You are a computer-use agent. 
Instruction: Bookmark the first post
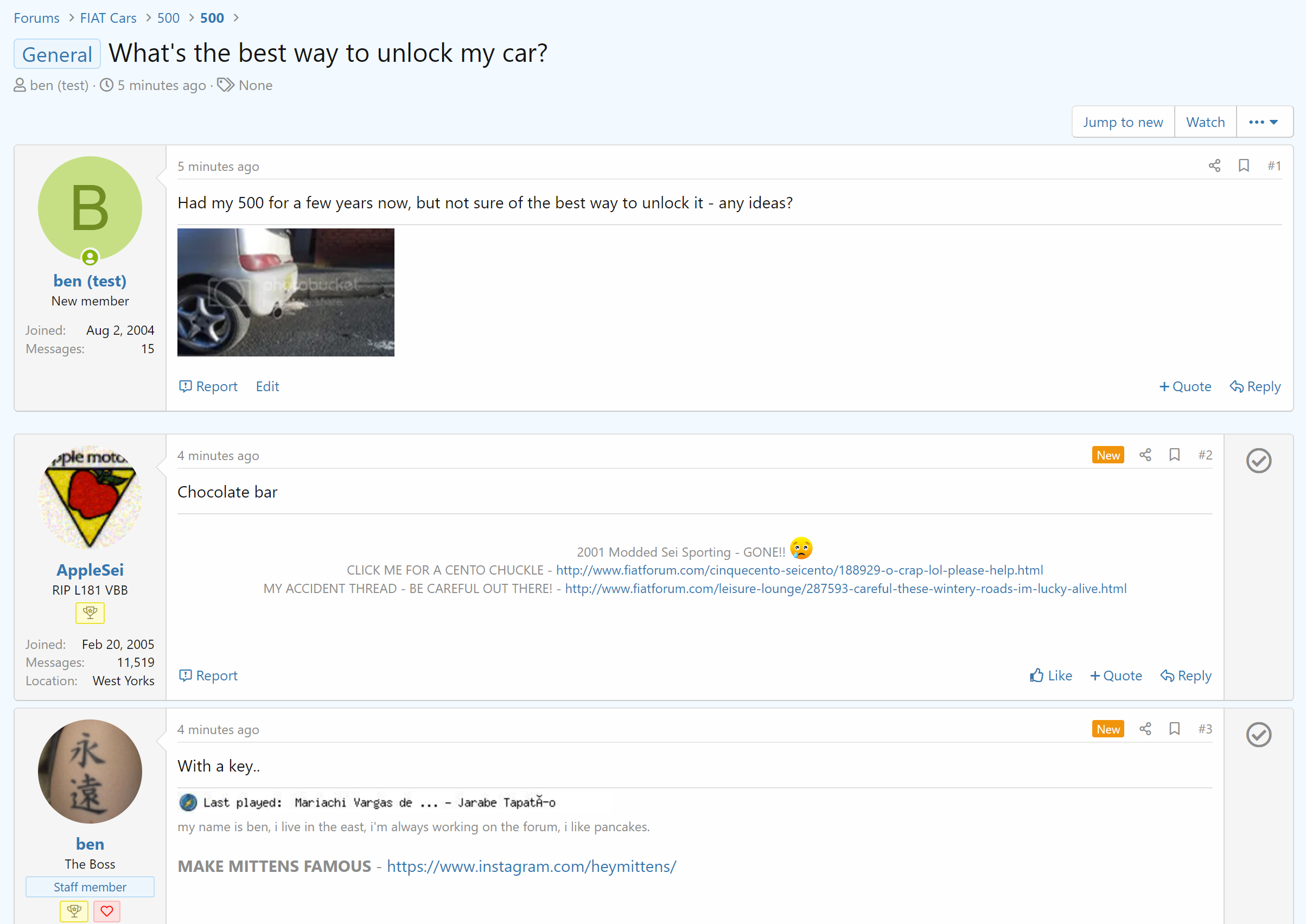[x=1244, y=165]
